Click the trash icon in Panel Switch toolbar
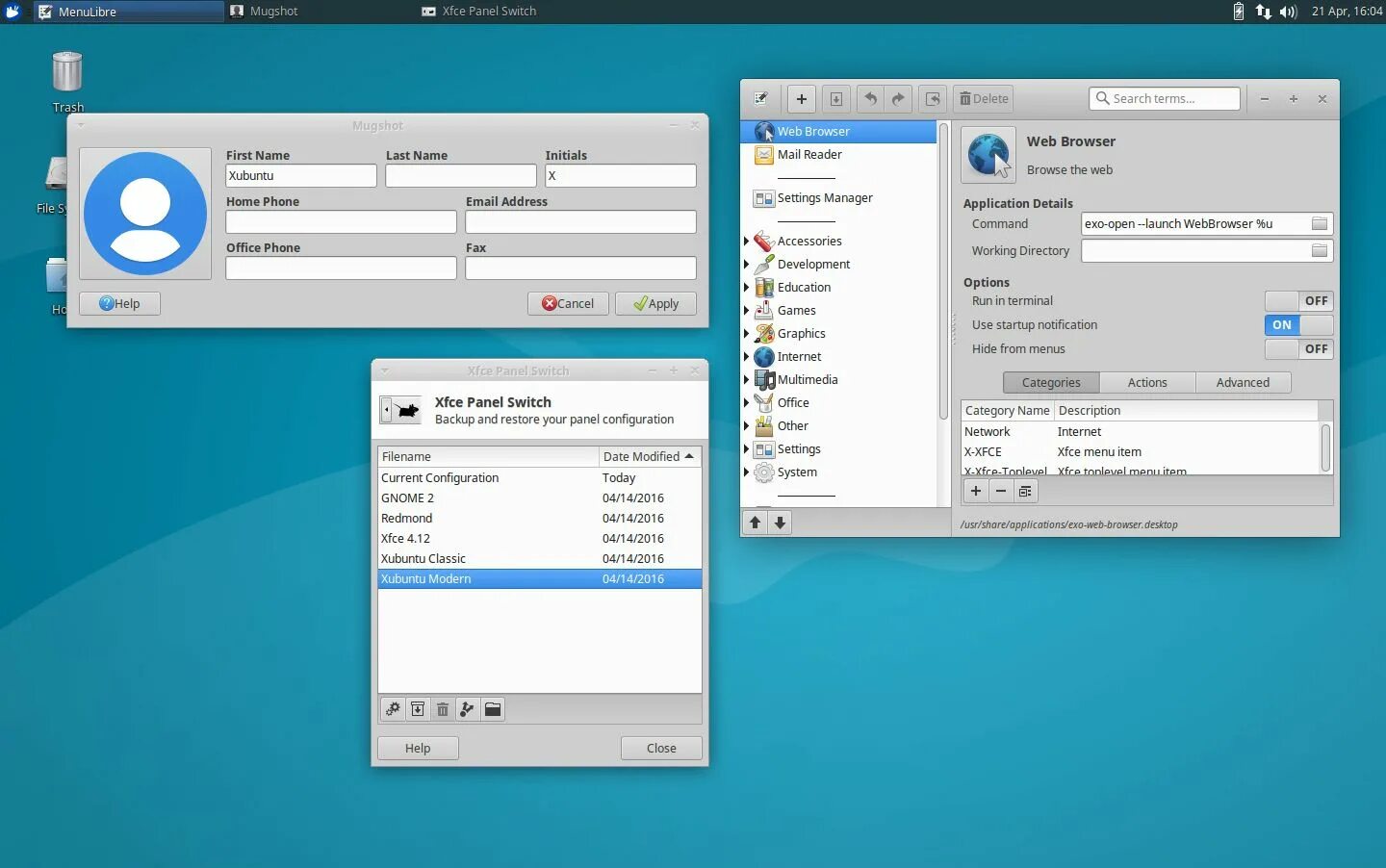The image size is (1386, 868). tap(443, 709)
